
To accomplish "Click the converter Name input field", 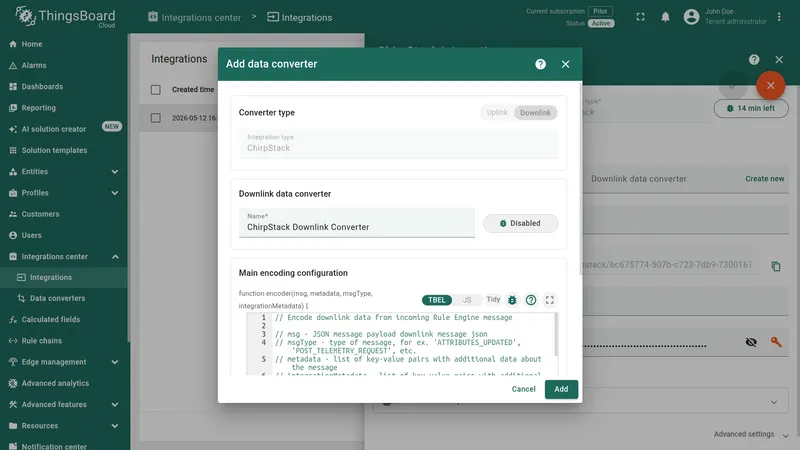I will pos(357,223).
